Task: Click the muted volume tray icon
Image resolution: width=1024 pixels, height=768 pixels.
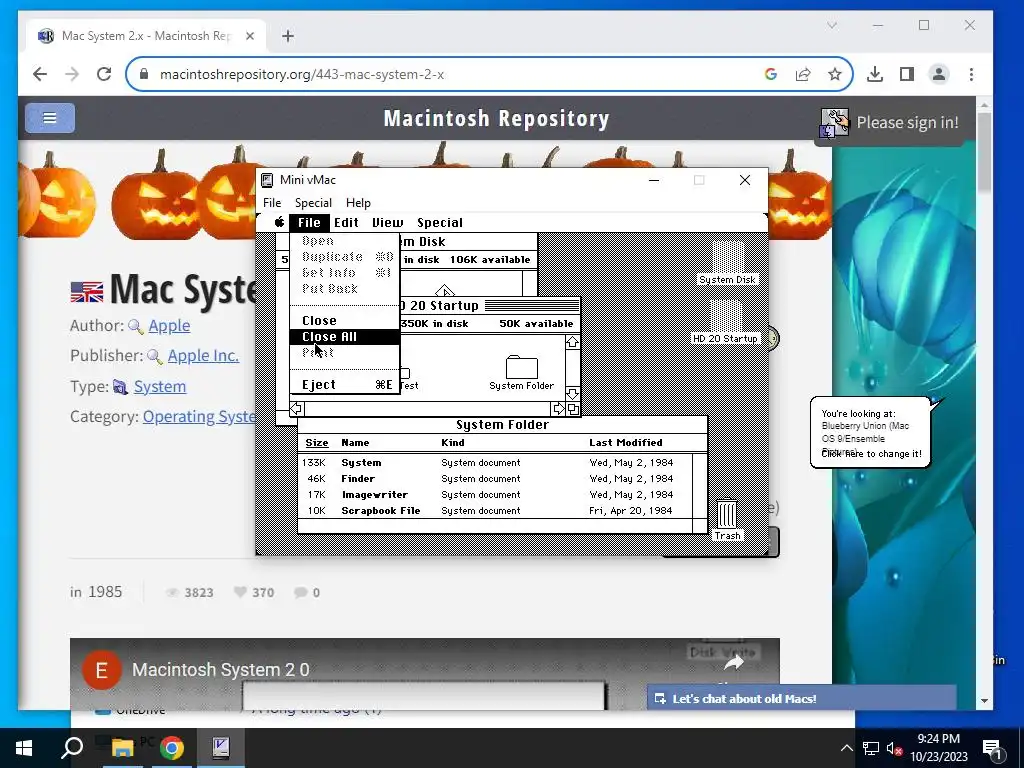Action: point(894,748)
